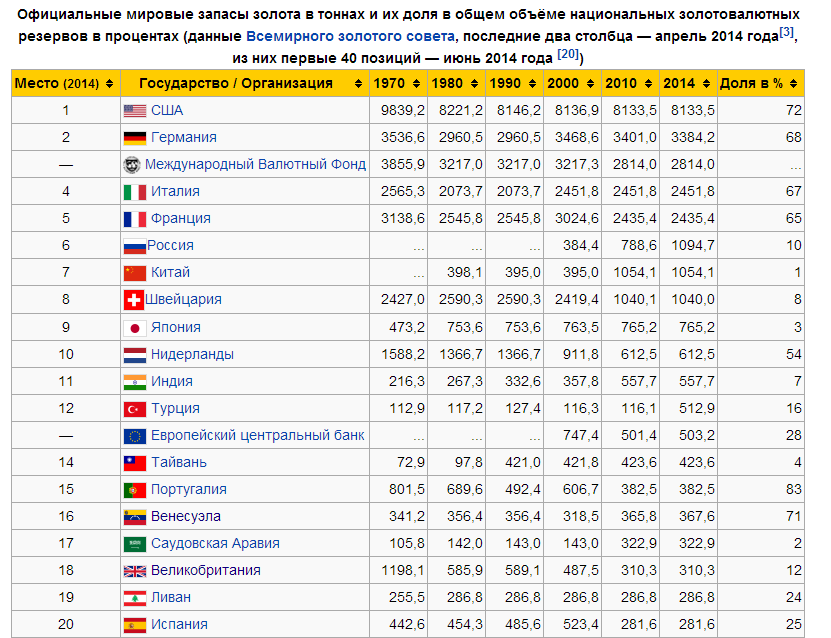Click the USA flag icon

(x=134, y=110)
